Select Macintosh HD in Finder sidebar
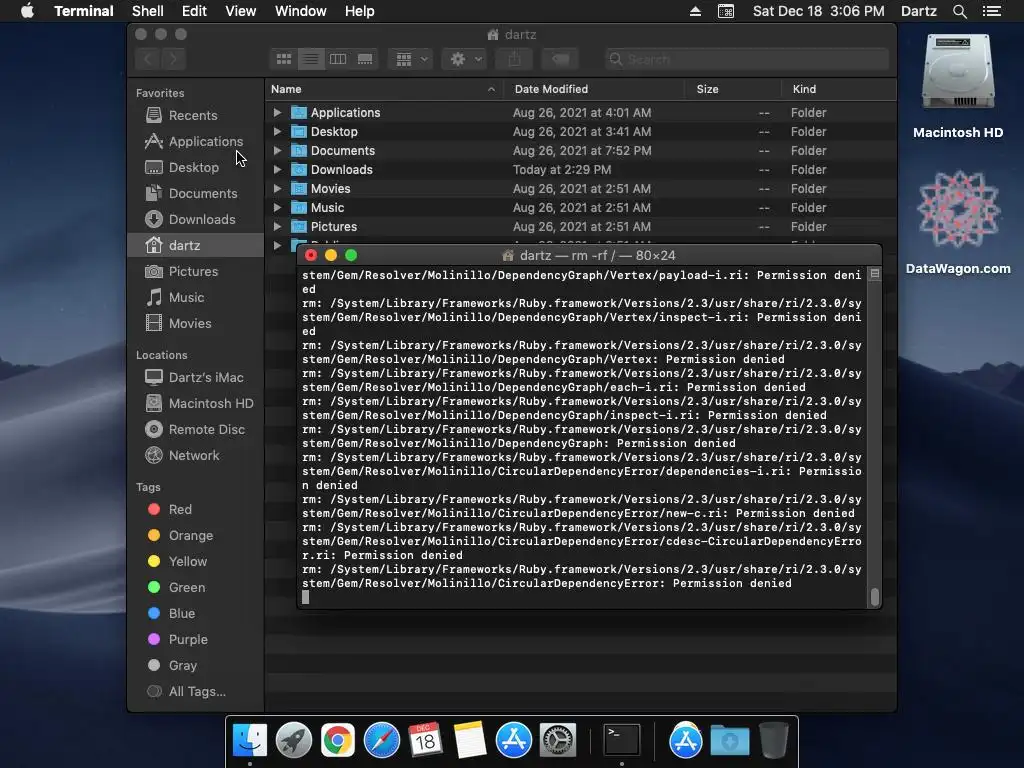1024x768 pixels. 195,404
